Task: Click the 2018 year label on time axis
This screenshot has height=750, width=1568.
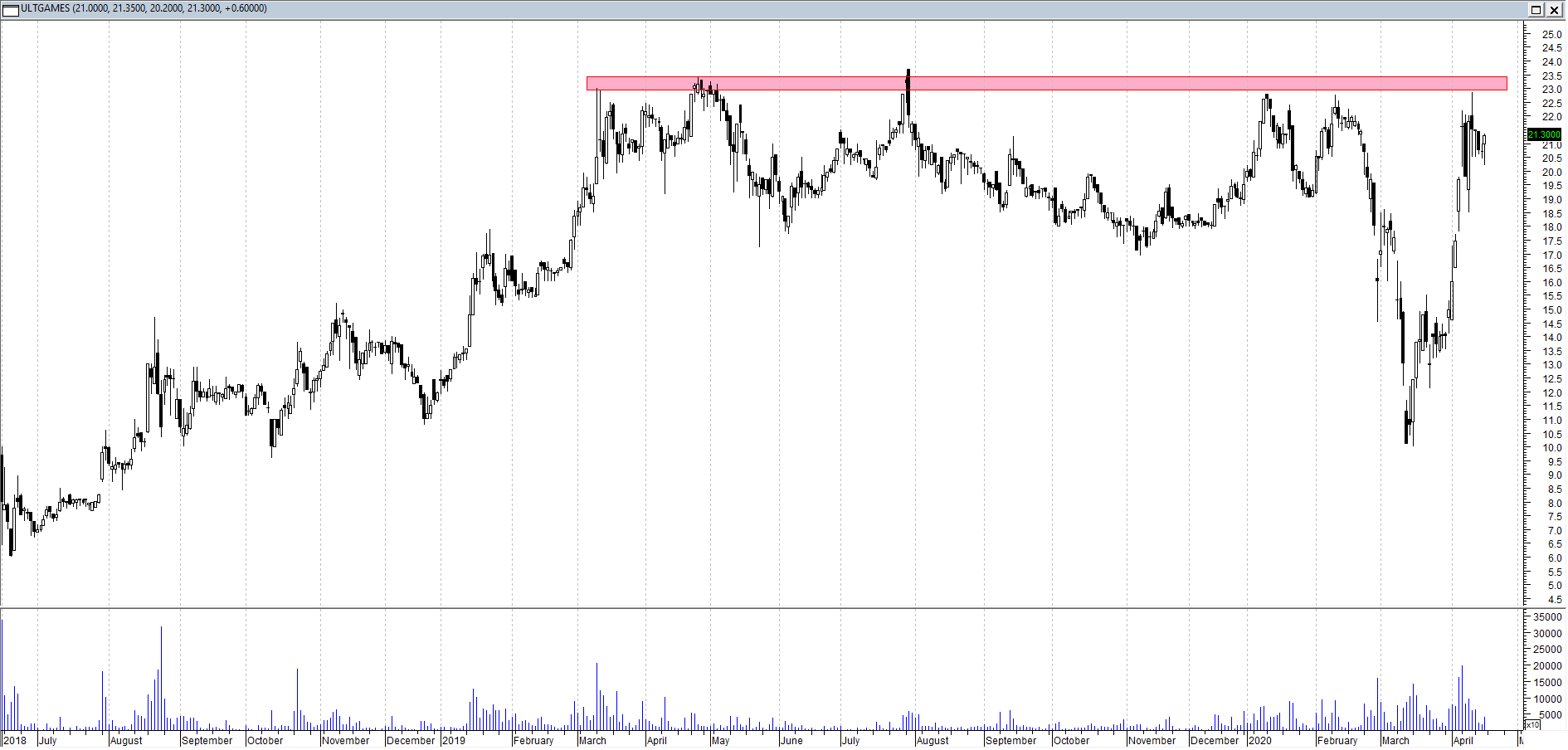Action: pyautogui.click(x=15, y=741)
